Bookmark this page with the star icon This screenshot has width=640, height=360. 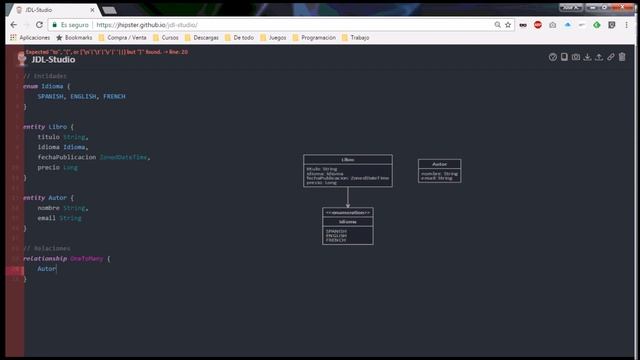click(x=508, y=25)
